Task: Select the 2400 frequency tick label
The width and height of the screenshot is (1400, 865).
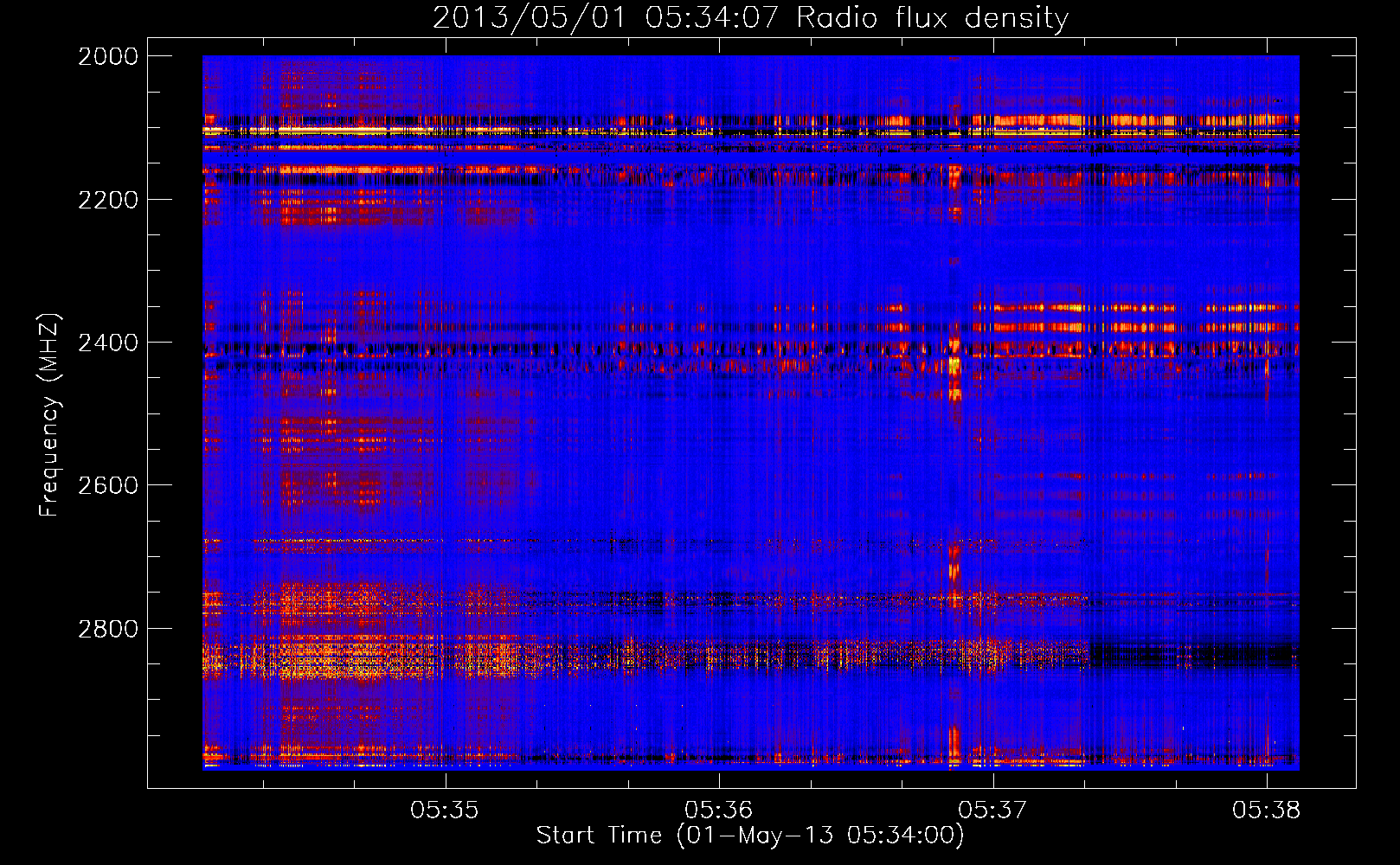Action: (108, 343)
